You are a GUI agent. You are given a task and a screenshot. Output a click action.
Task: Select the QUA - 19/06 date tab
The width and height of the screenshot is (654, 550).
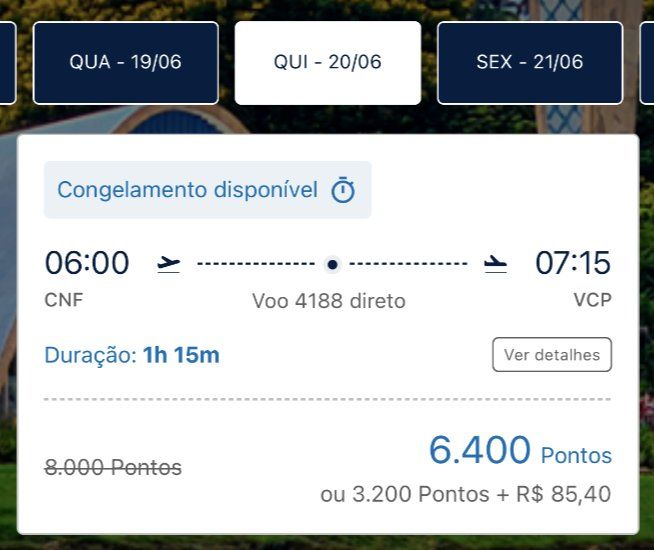click(x=126, y=63)
